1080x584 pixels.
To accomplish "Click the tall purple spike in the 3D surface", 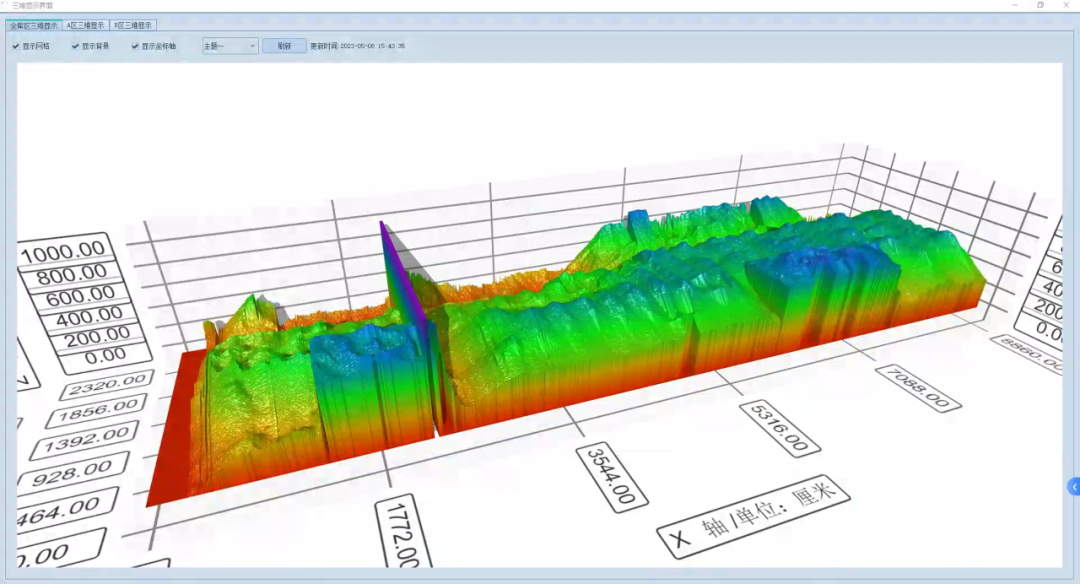I will pos(392,265).
